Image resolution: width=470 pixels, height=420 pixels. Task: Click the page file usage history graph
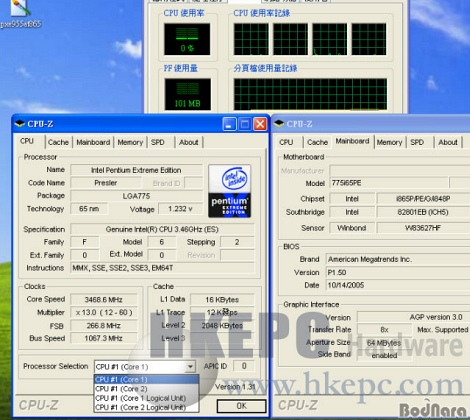[x=310, y=94]
